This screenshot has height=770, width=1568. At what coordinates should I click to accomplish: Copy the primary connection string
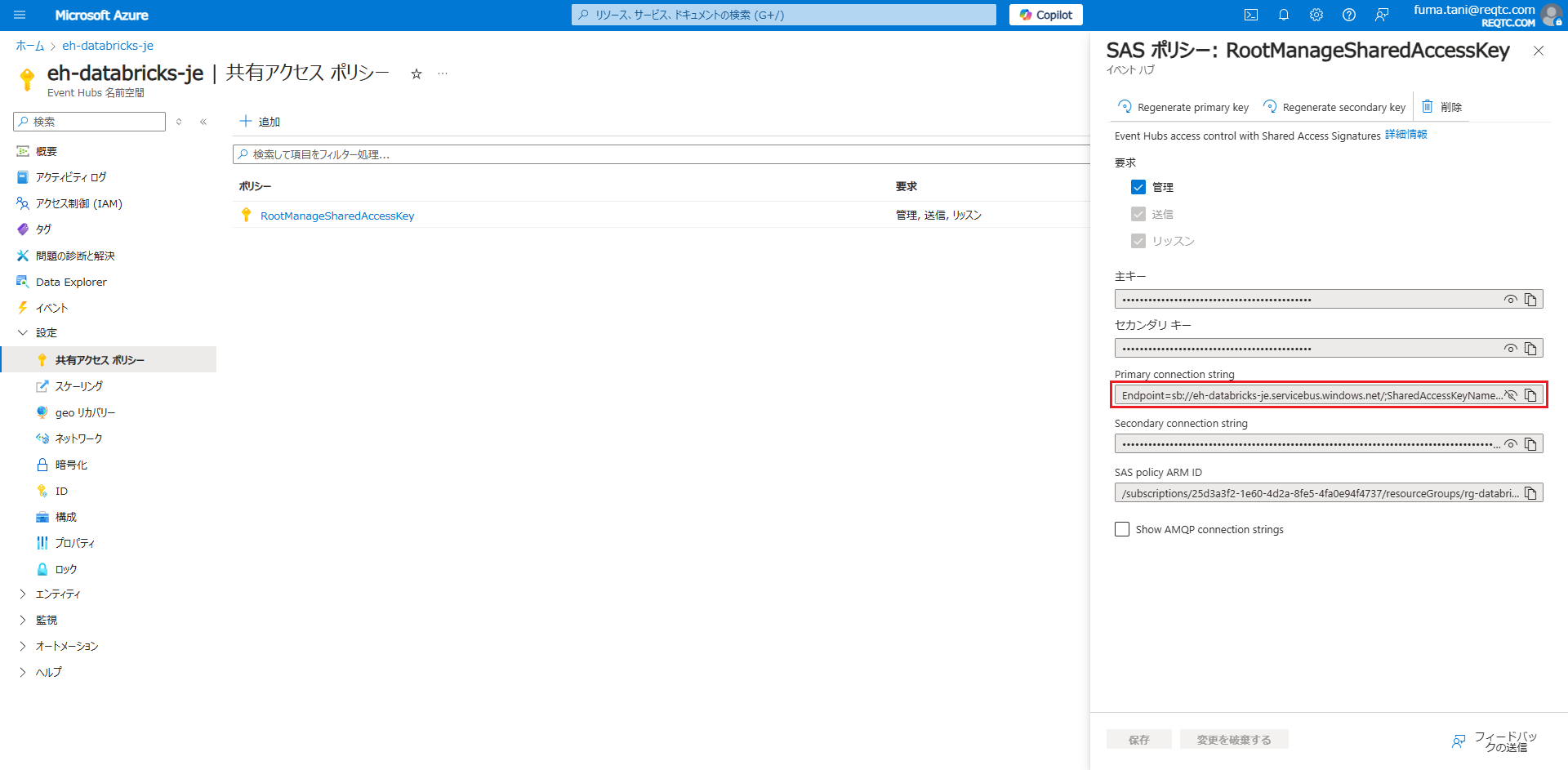1531,395
